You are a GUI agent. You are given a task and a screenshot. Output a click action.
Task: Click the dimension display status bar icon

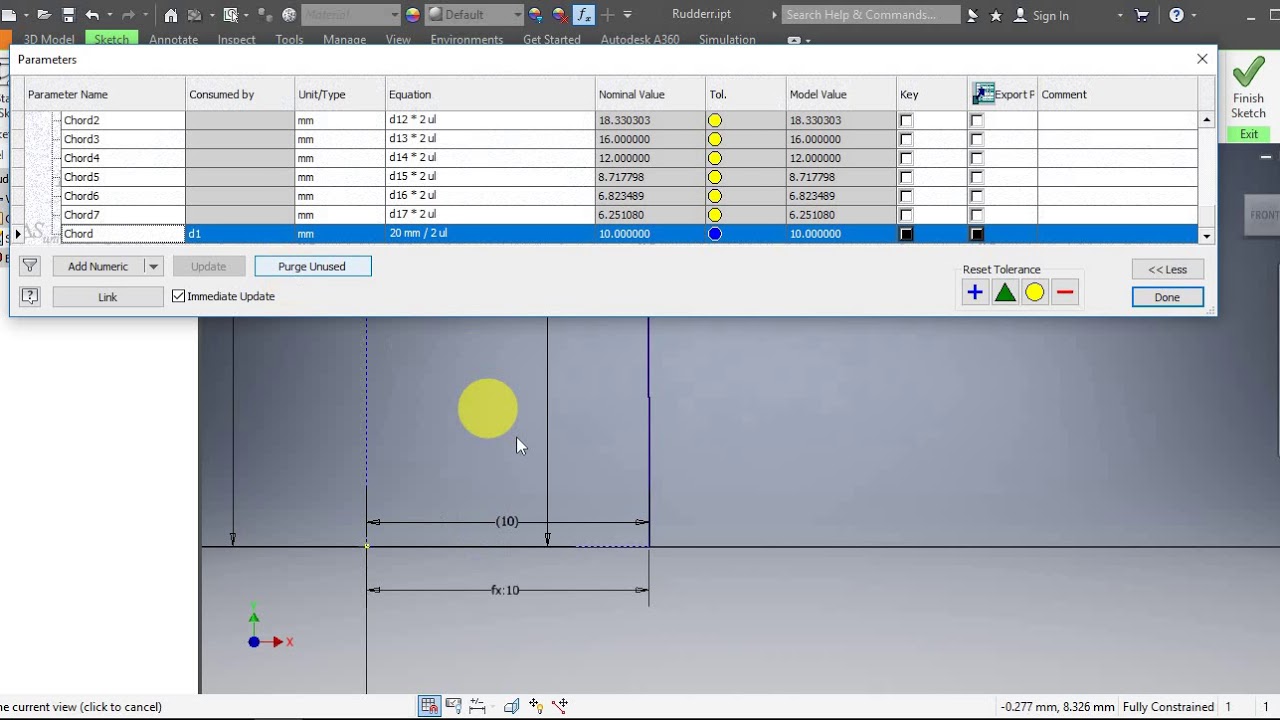[477, 706]
